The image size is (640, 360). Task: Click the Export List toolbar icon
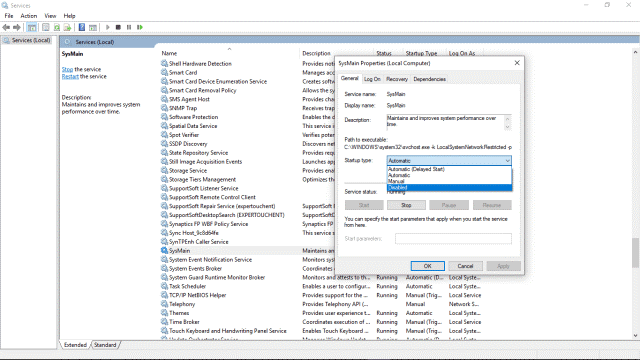tap(67, 27)
